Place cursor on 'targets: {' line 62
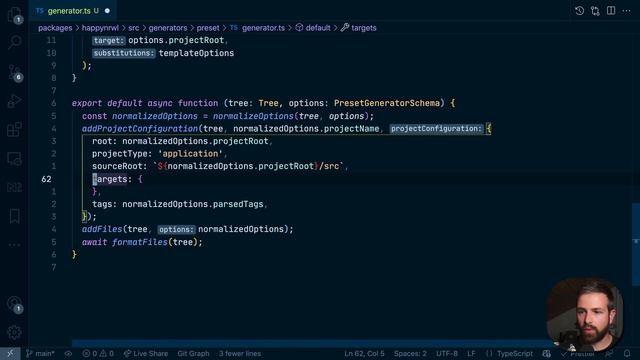640x360 pixels. (x=117, y=179)
